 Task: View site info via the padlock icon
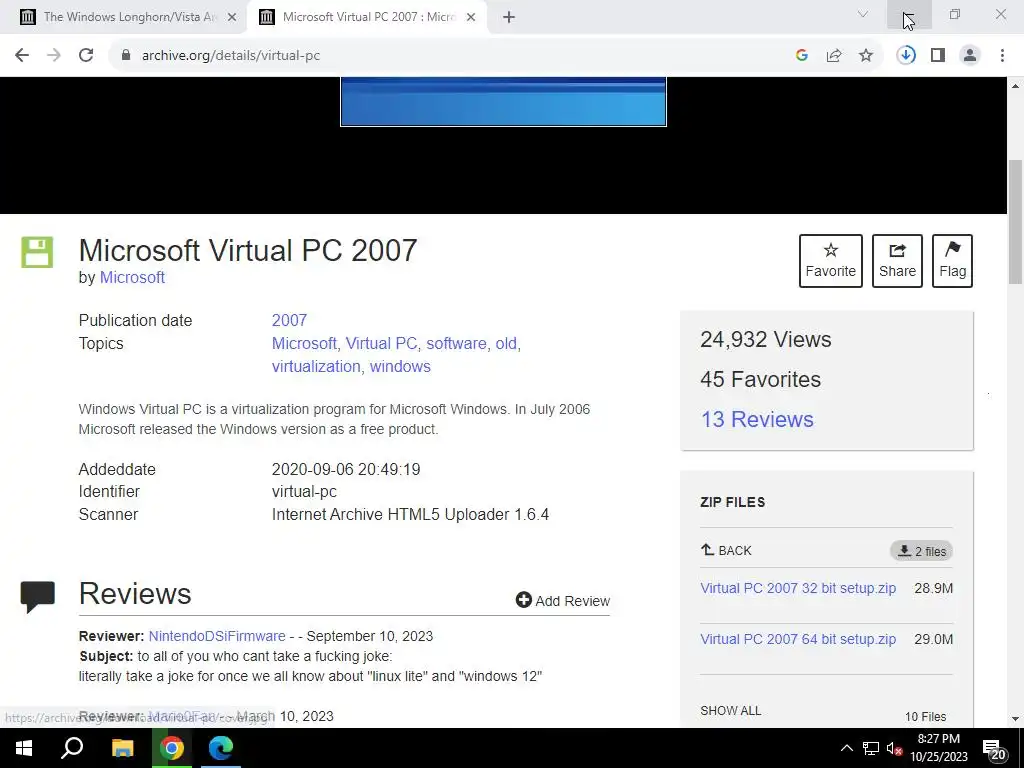pyautogui.click(x=126, y=56)
